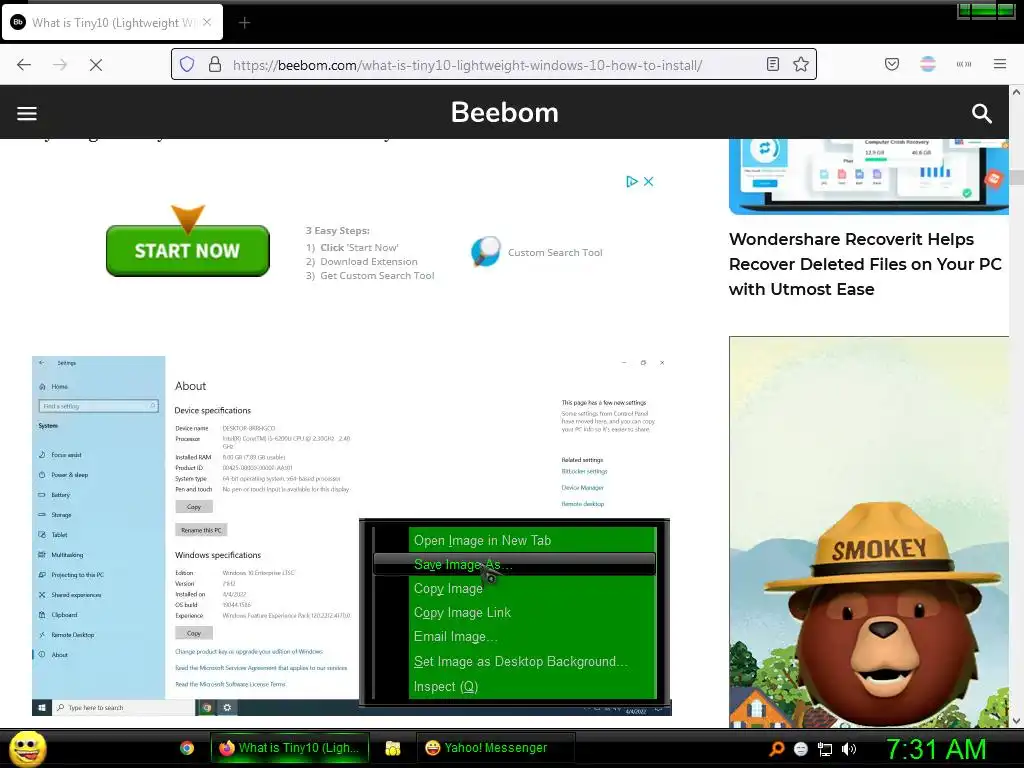Open the Wondershare Recoverit article link

point(865,264)
